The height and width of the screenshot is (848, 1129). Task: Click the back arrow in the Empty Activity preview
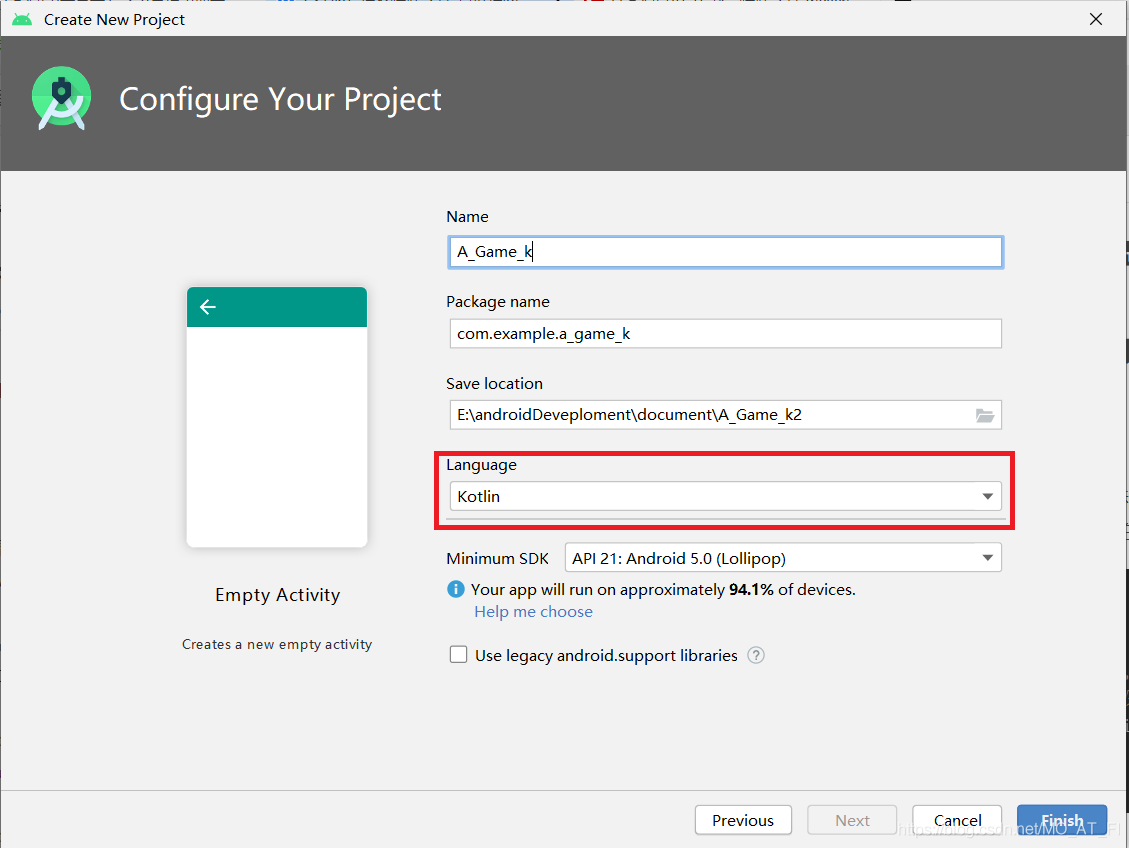[208, 307]
